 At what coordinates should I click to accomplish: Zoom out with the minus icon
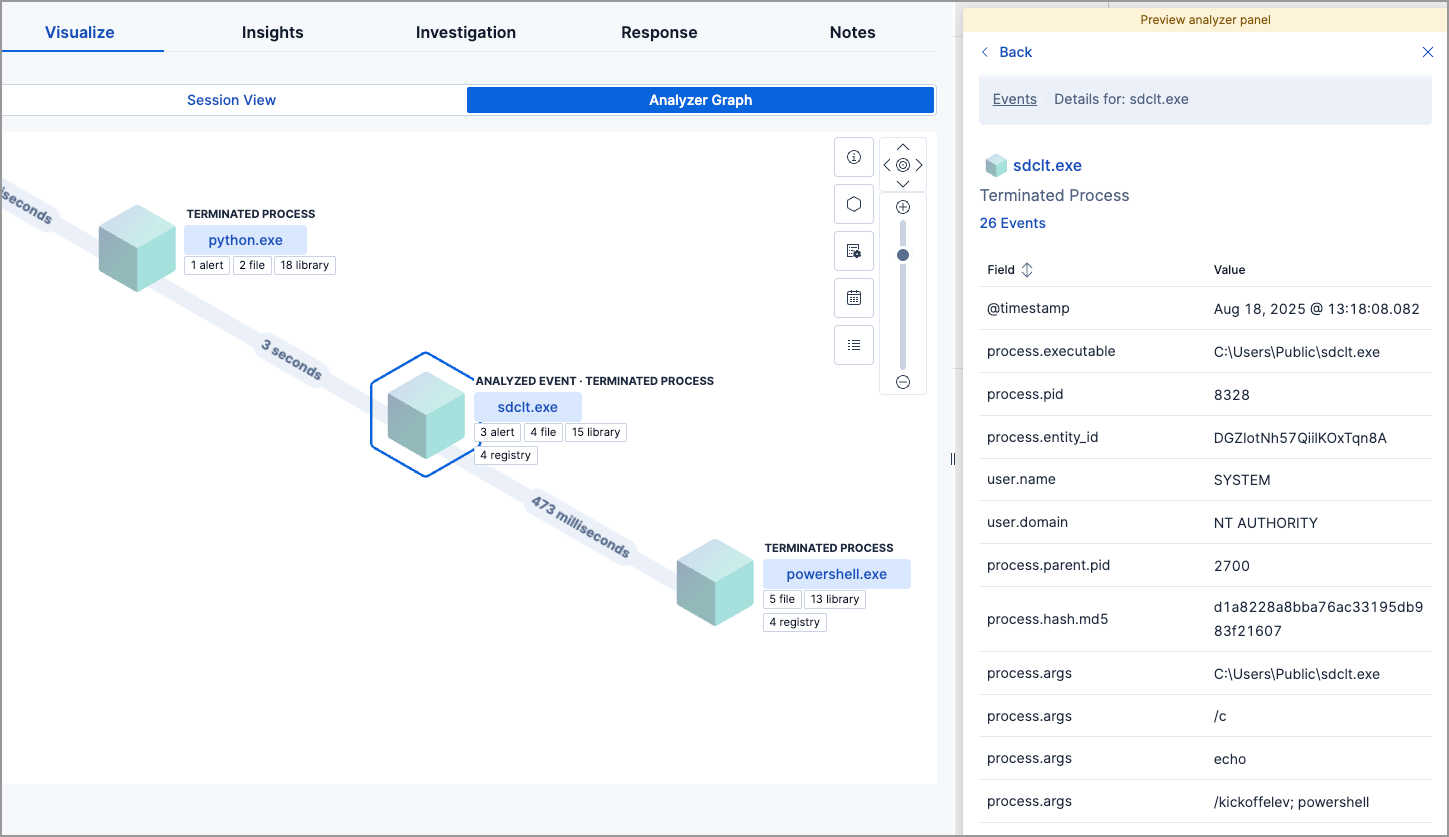click(902, 382)
